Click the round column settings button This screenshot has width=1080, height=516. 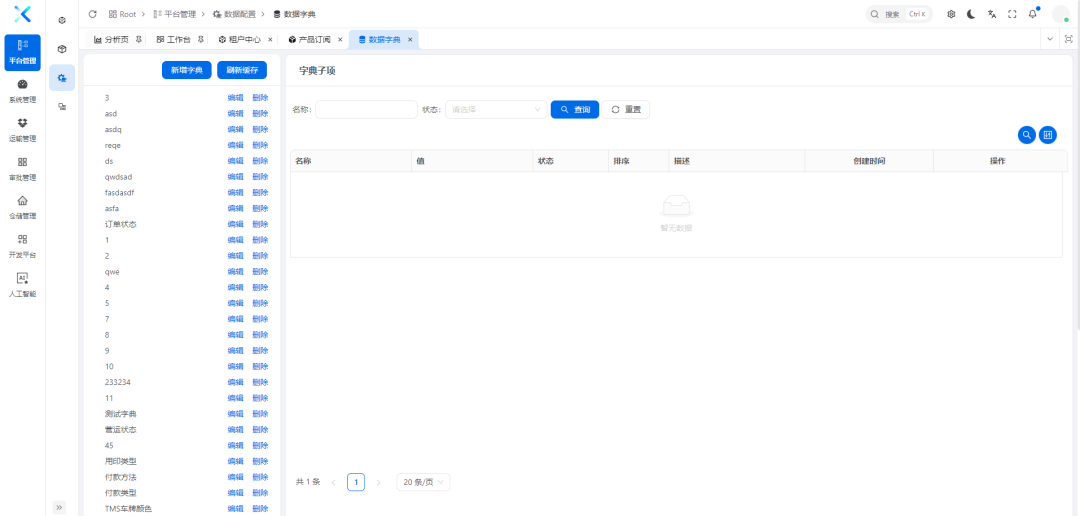[x=1047, y=135]
